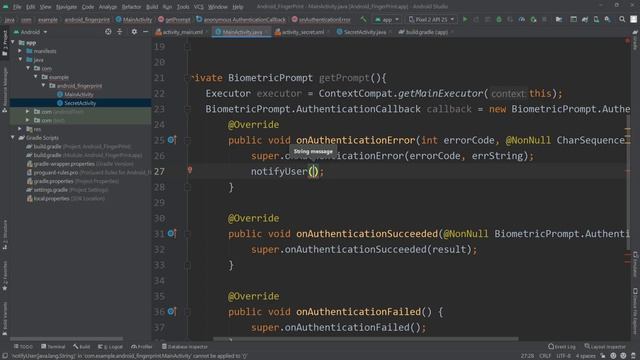Click the red error indicator atop editor
Screen dimensions: 640x360
point(627,40)
